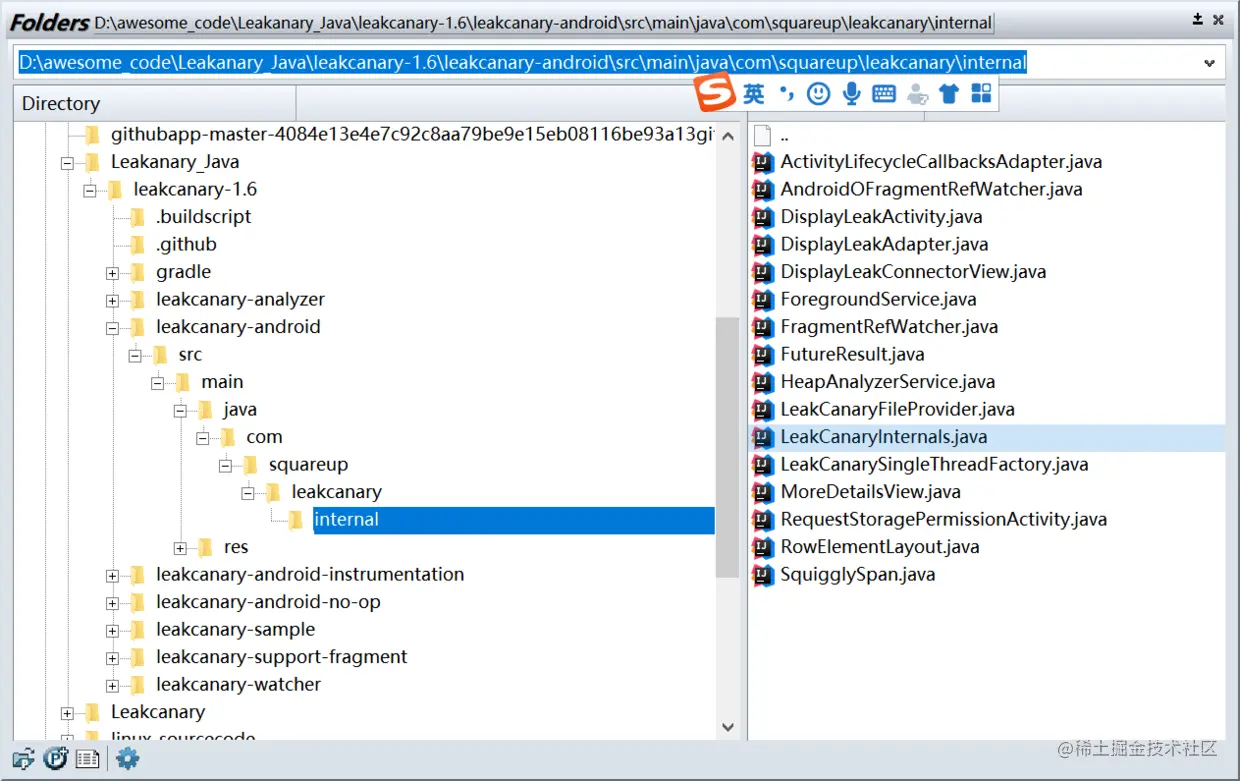Image resolution: width=1240 pixels, height=781 pixels.
Task: Collapse the src folder node
Action: [135, 355]
